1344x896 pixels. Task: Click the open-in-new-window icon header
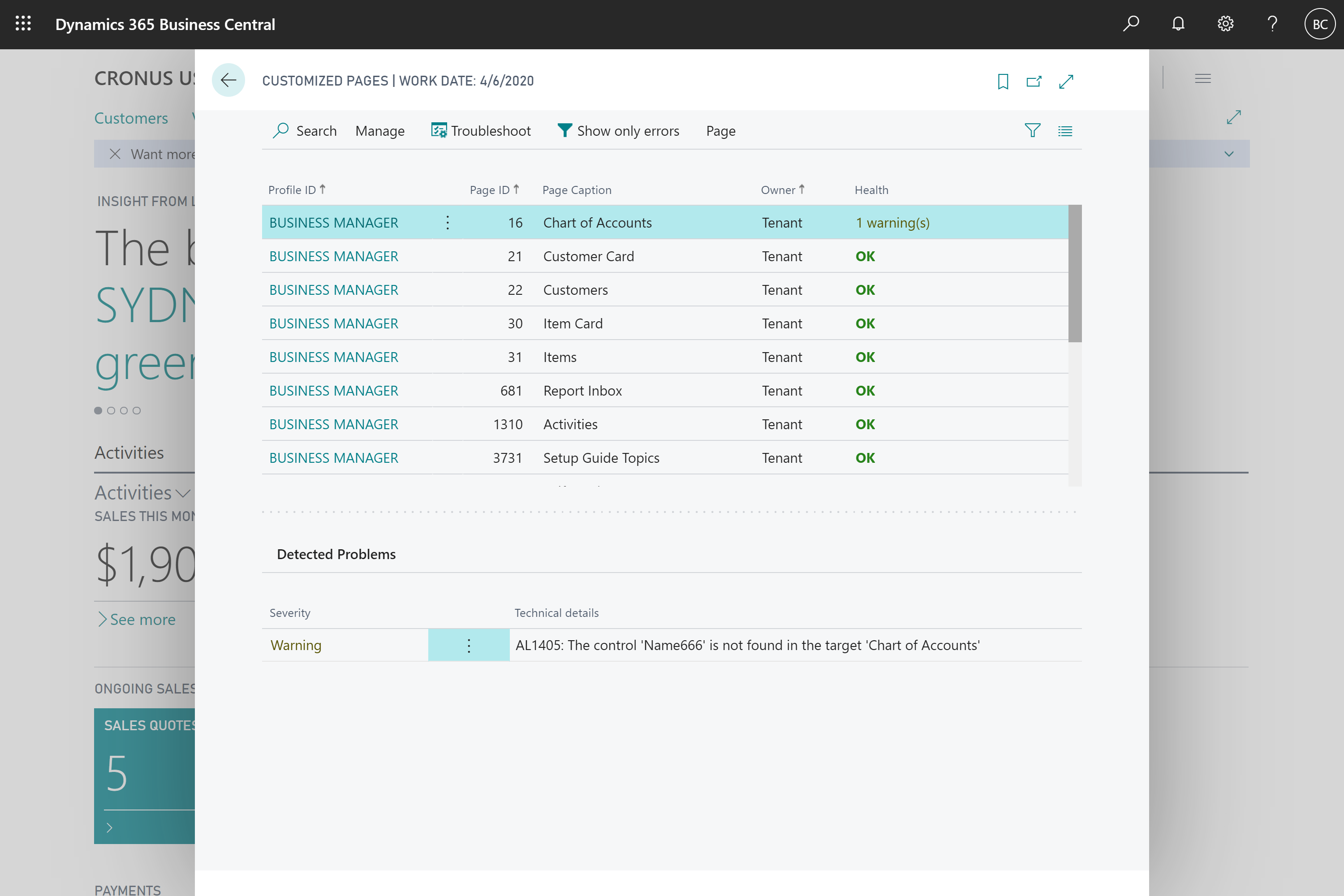(x=1035, y=81)
